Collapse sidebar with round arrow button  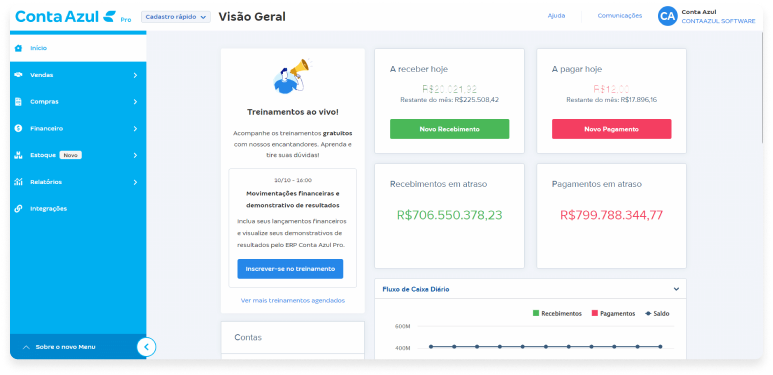click(x=146, y=347)
